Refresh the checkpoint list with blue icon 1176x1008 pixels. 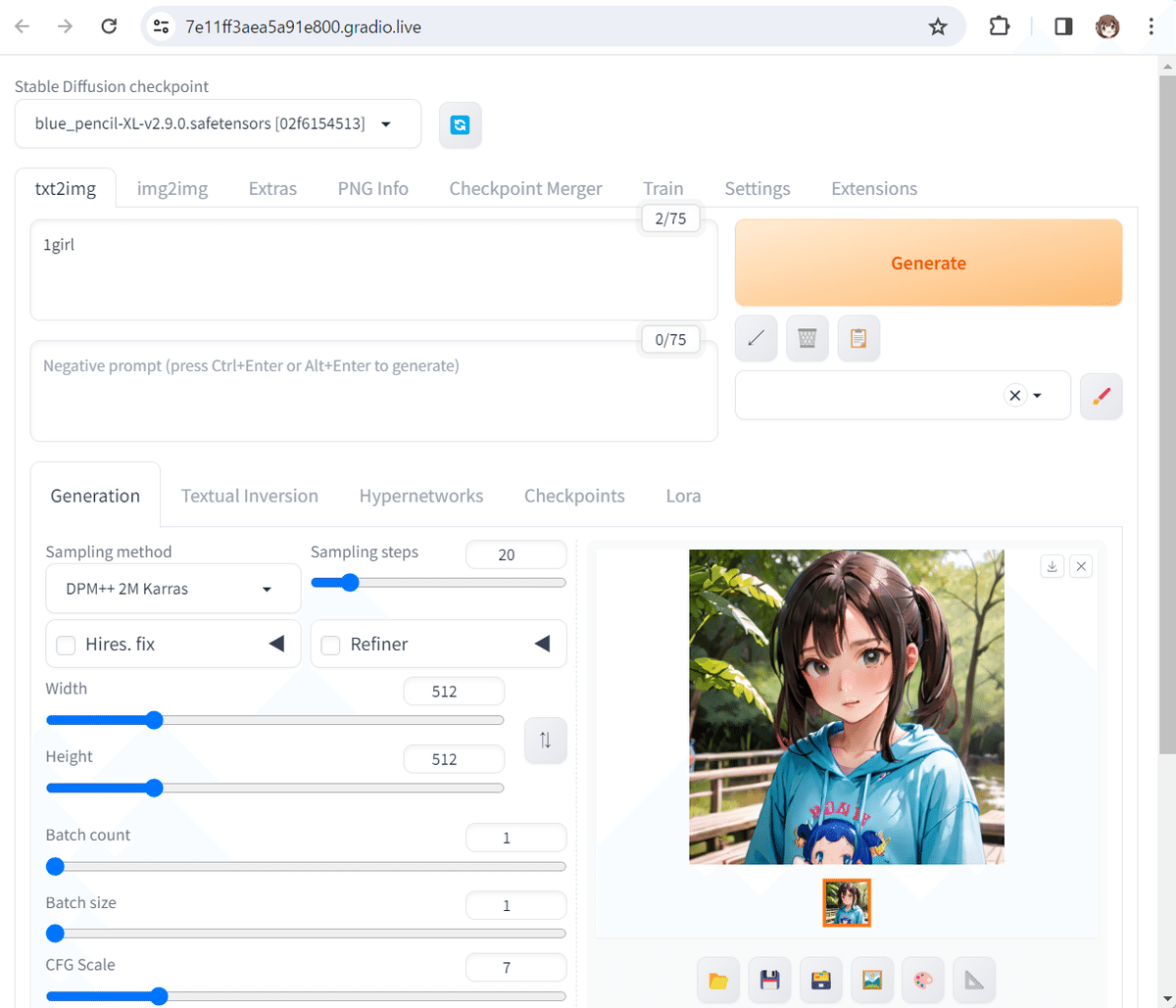pyautogui.click(x=460, y=124)
